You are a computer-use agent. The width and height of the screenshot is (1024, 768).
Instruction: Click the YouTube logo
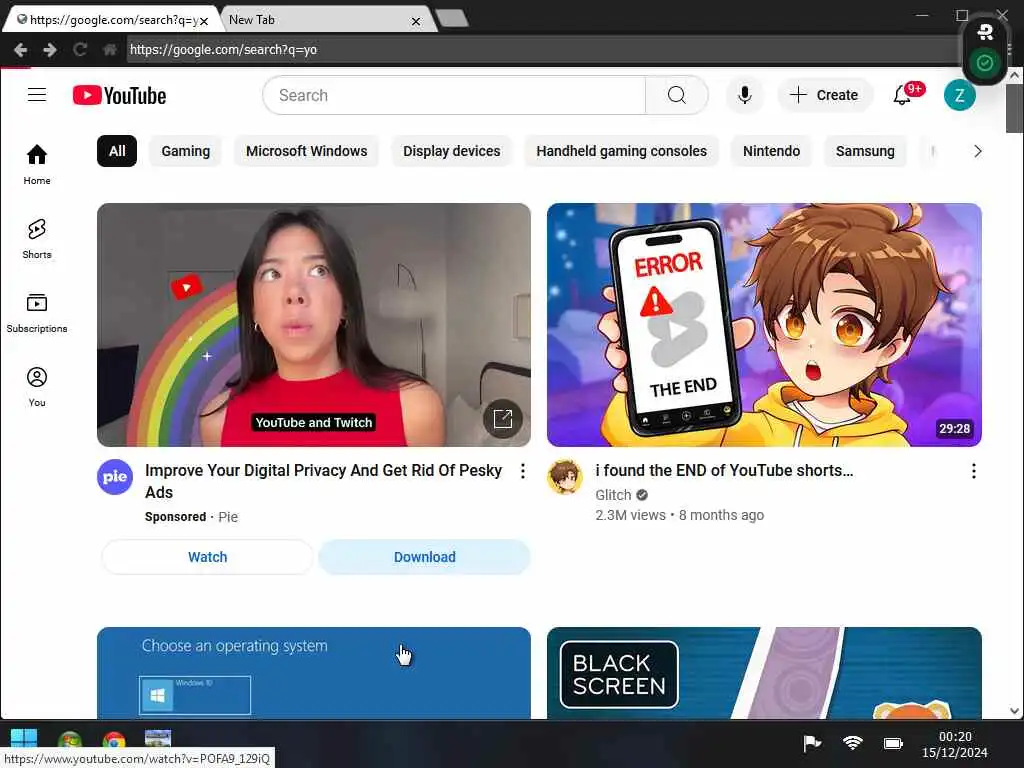[x=120, y=95]
